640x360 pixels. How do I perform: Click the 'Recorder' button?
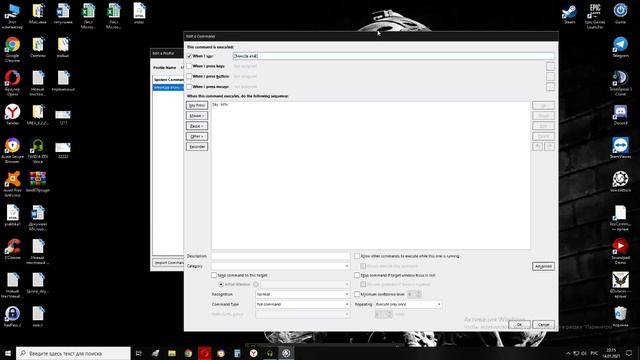[x=197, y=147]
